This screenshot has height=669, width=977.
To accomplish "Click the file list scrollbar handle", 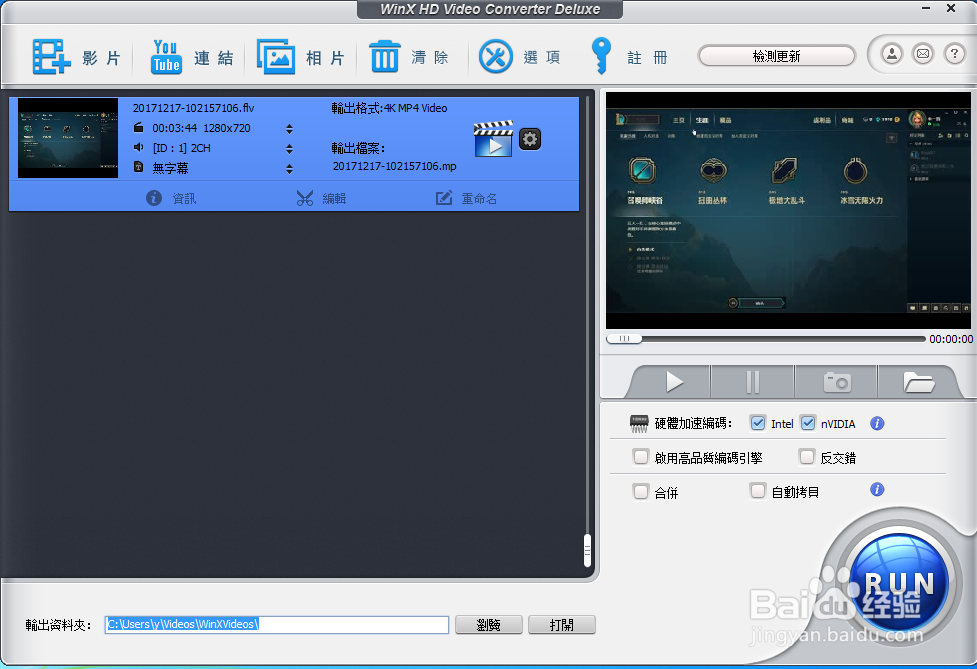I will pyautogui.click(x=587, y=551).
